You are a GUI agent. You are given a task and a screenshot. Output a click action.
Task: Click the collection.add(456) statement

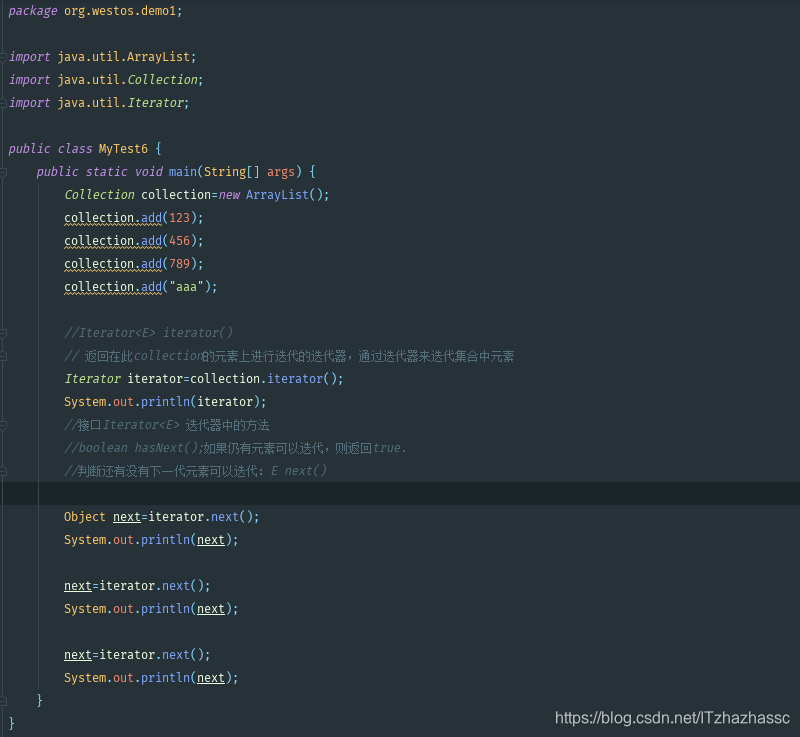[x=134, y=241]
